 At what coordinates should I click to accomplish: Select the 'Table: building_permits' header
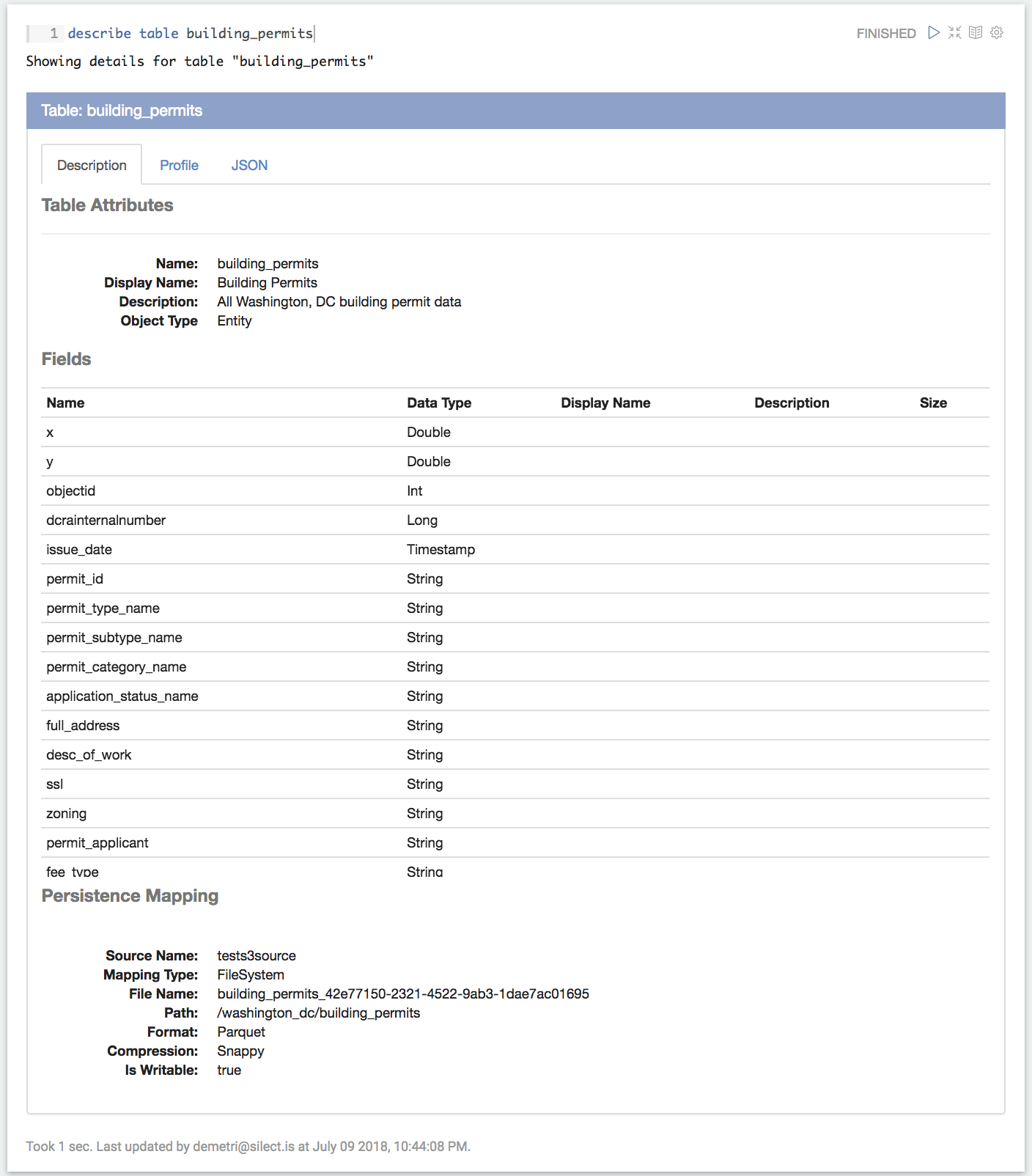[122, 111]
